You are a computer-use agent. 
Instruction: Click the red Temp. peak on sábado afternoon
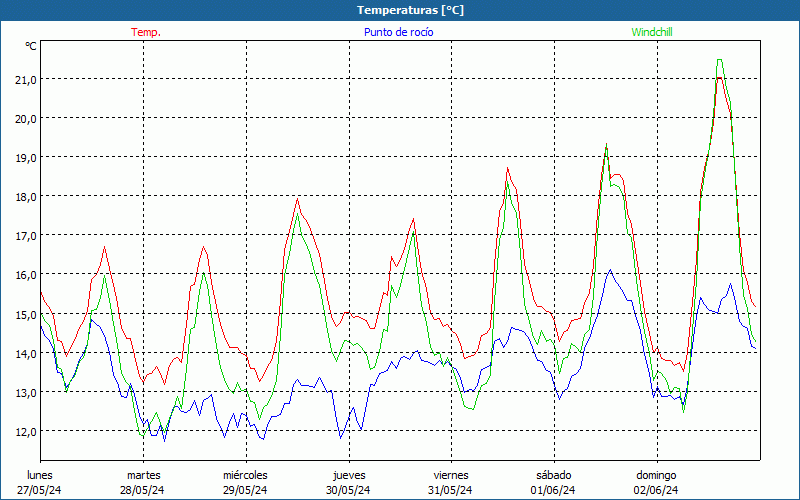point(606,145)
